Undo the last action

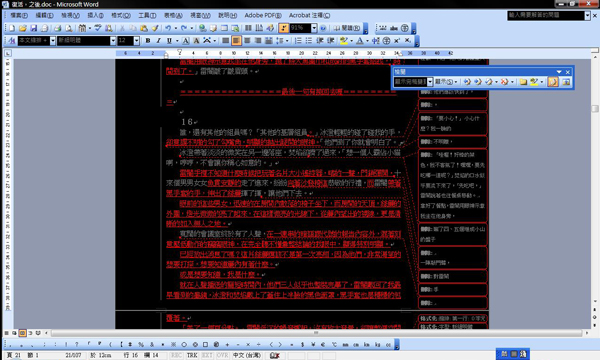168,28
